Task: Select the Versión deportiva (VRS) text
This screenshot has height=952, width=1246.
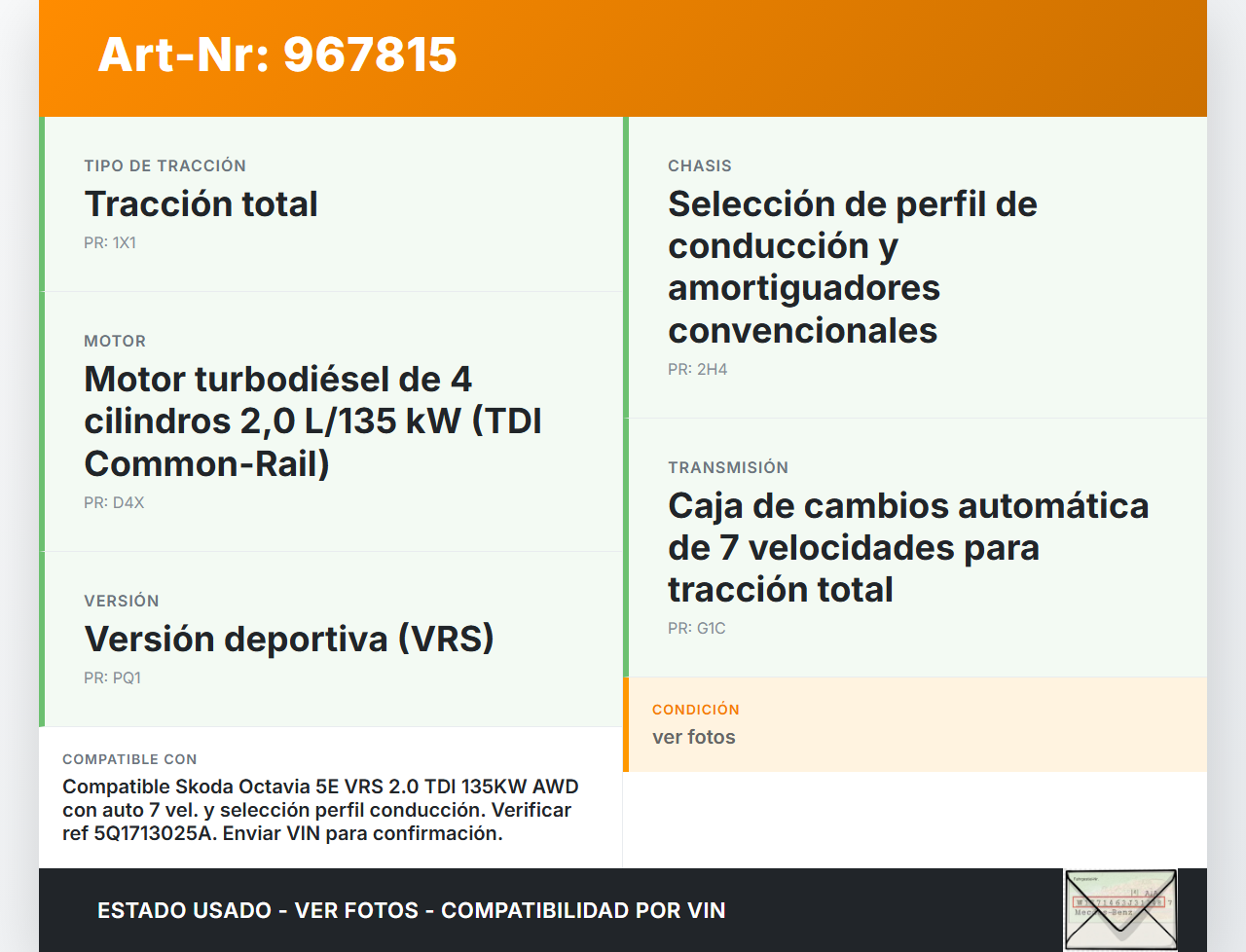Action: (x=289, y=640)
